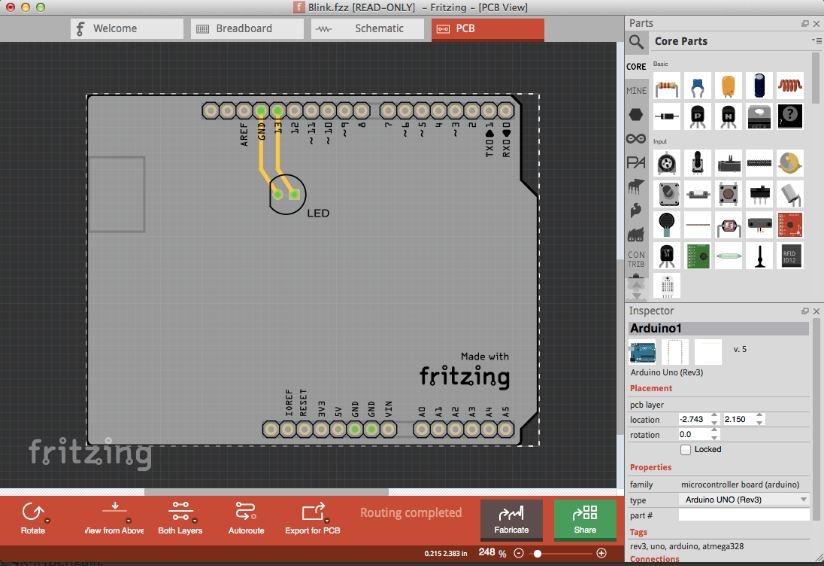Click the Fabricate button
This screenshot has width=824, height=566.
click(511, 519)
